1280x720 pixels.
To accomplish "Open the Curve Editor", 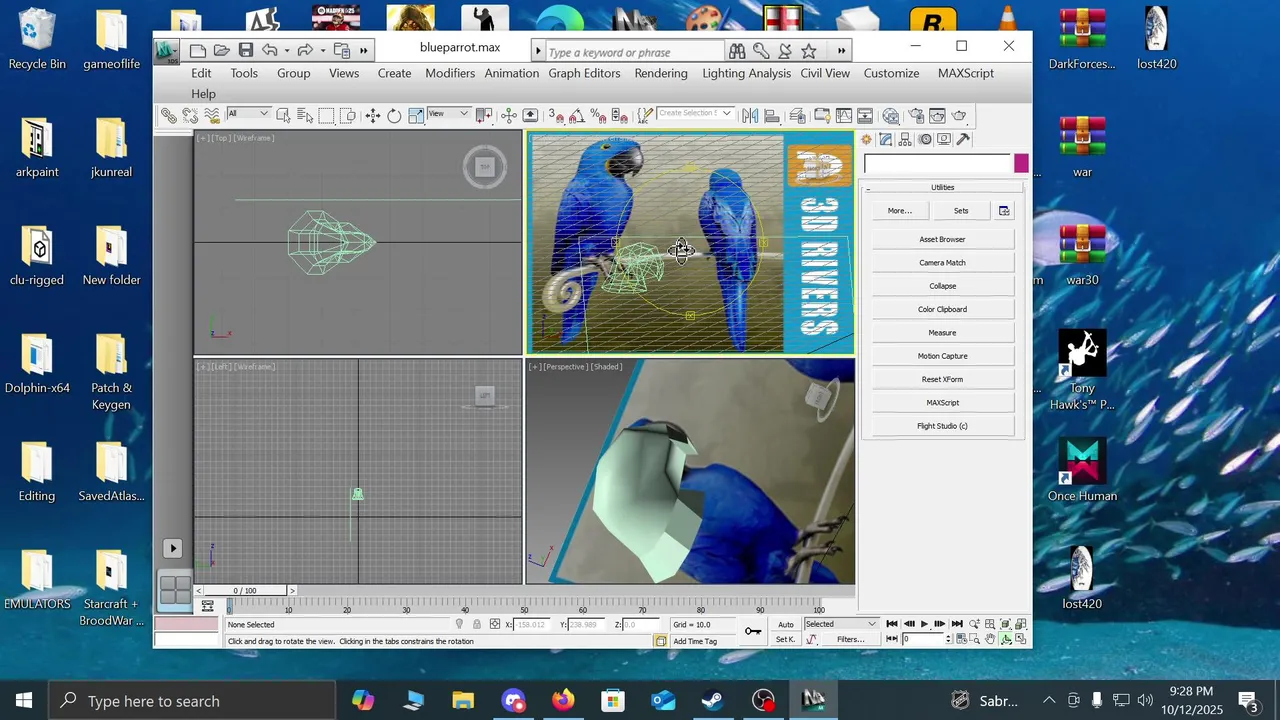I will tap(844, 115).
